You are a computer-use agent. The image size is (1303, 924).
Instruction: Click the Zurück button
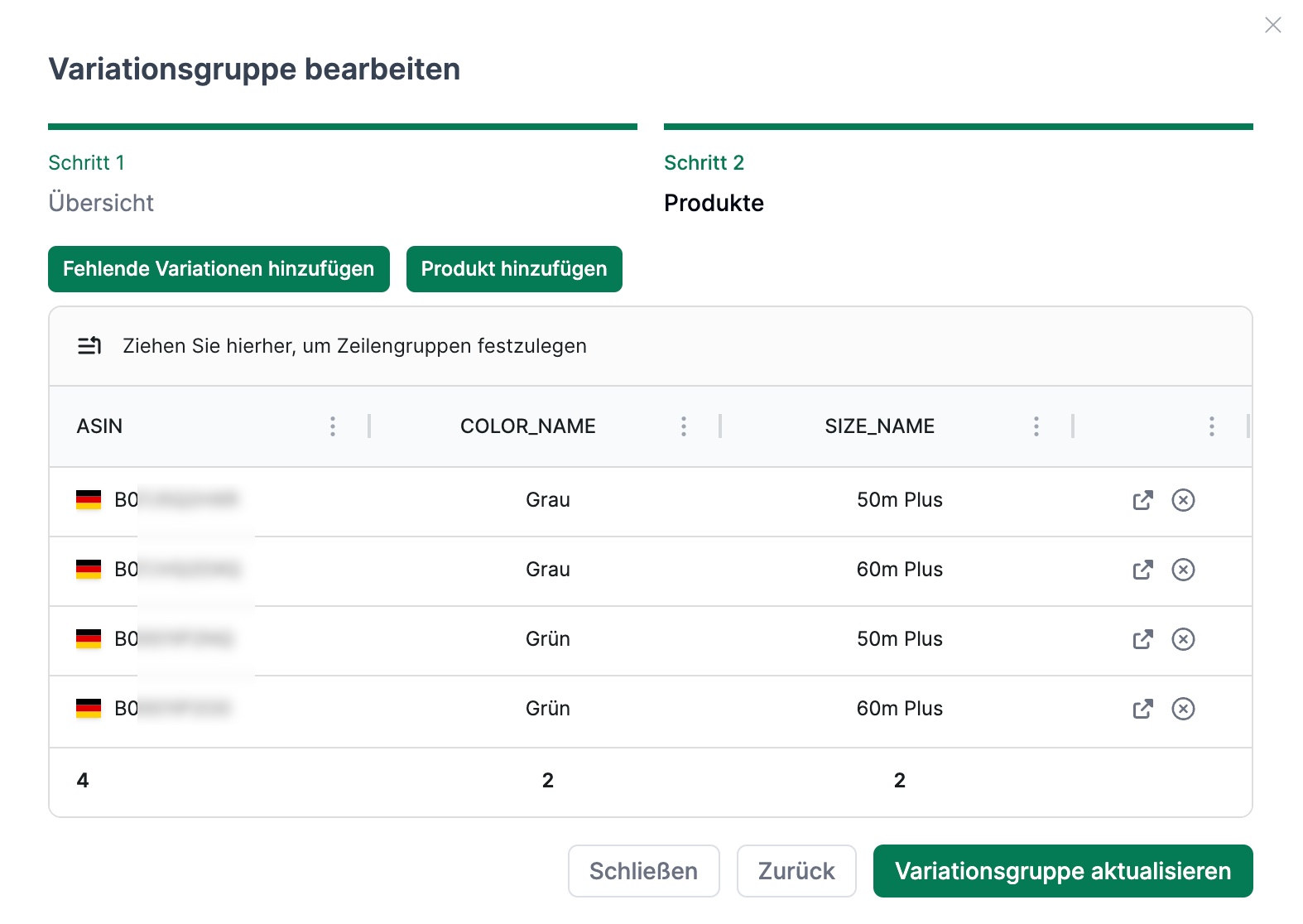click(x=796, y=871)
